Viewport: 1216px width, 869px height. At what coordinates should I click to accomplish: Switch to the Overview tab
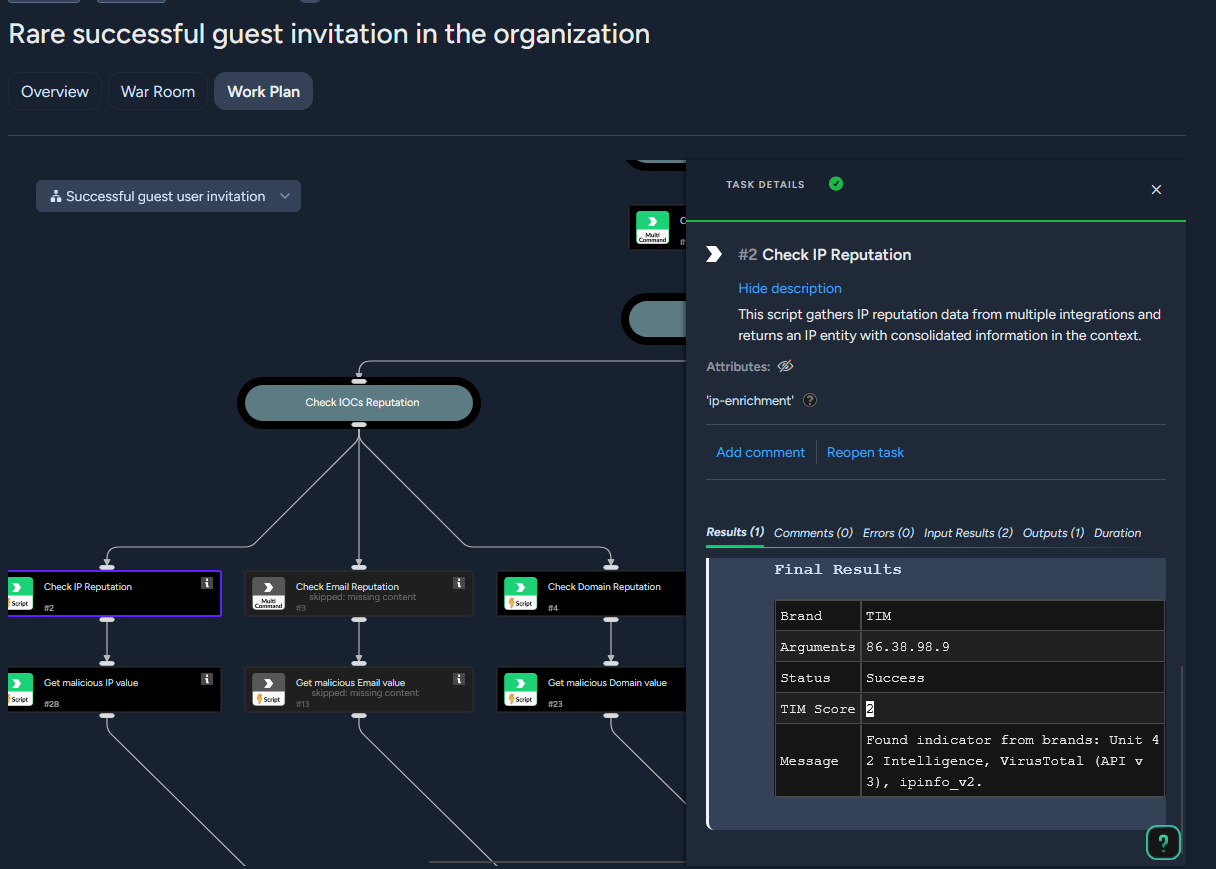coord(55,91)
